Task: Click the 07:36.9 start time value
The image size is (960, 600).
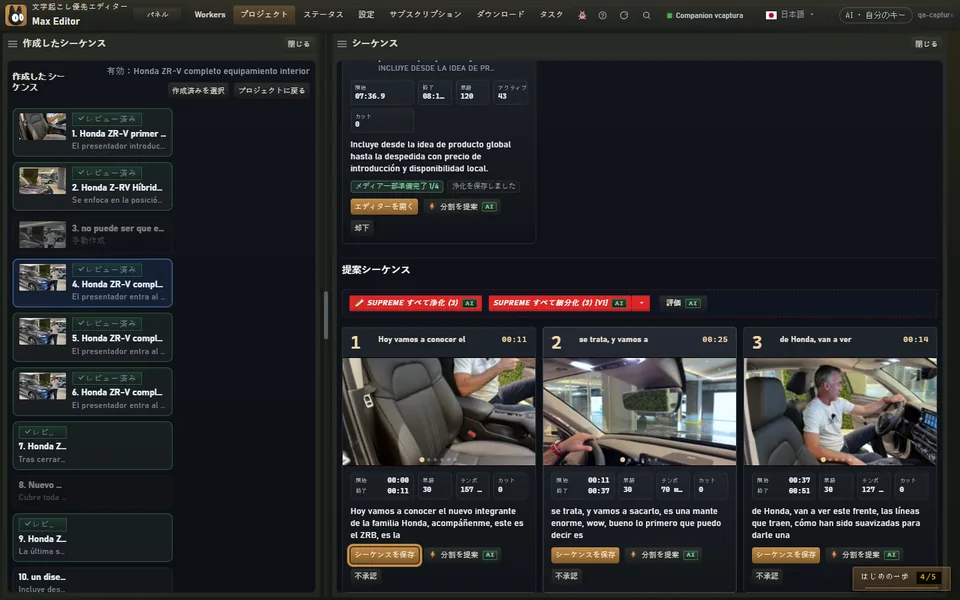Action: click(x=370, y=96)
